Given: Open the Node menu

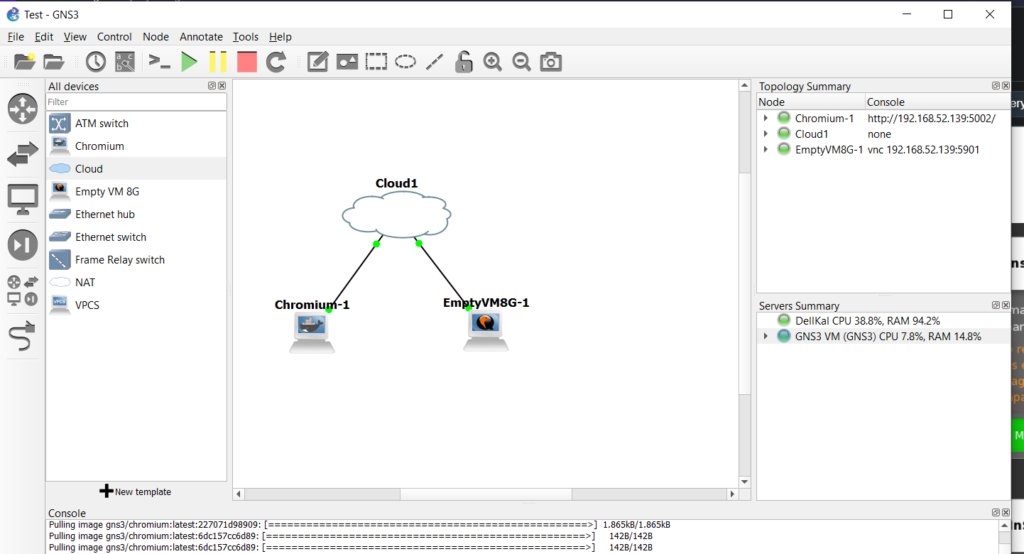Looking at the screenshot, I should click(x=155, y=37).
